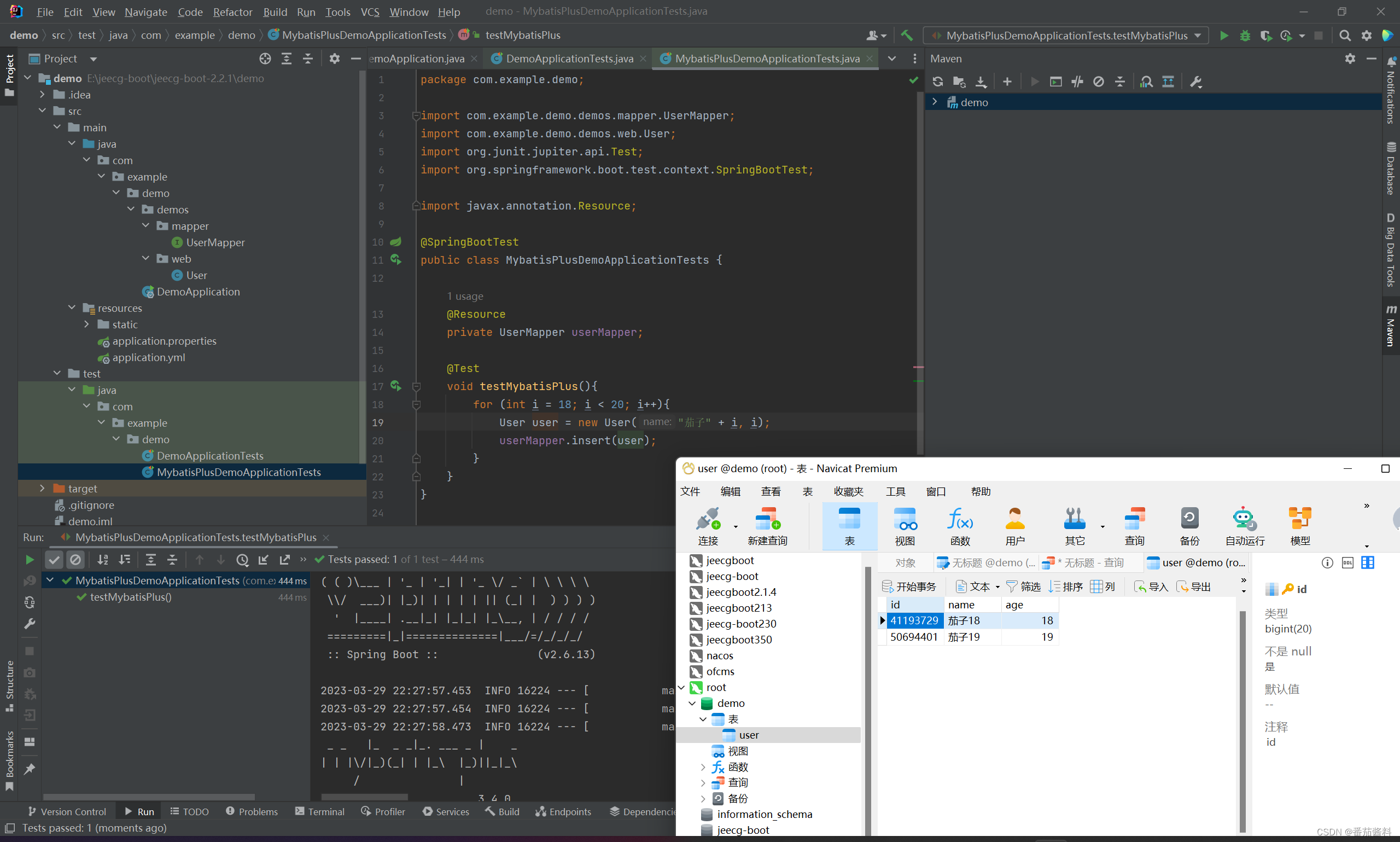1400x842 pixels.
Task: Open Project view dropdown arrow
Action: click(94, 59)
